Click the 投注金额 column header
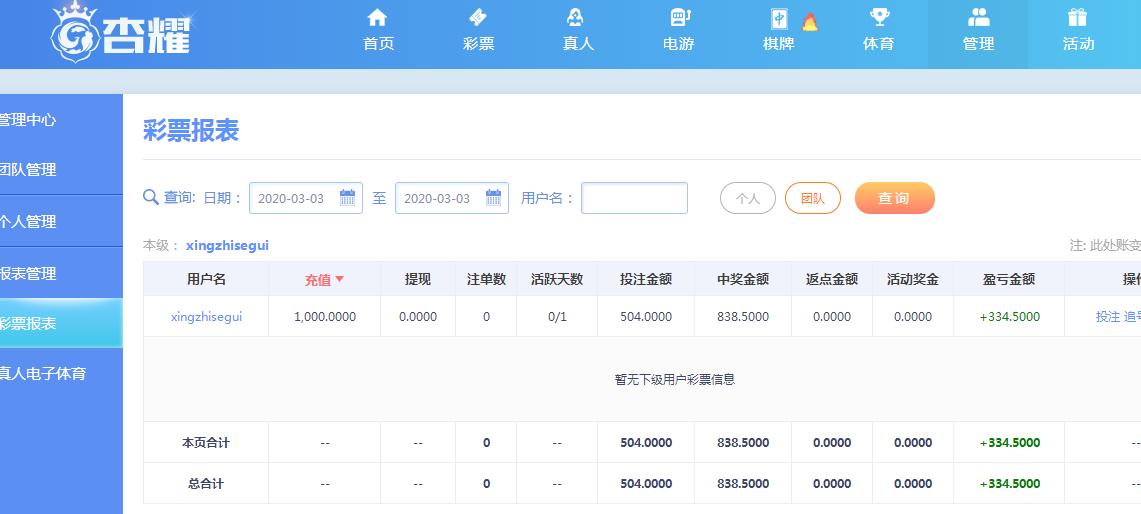This screenshot has height=514, width=1141. [x=645, y=279]
